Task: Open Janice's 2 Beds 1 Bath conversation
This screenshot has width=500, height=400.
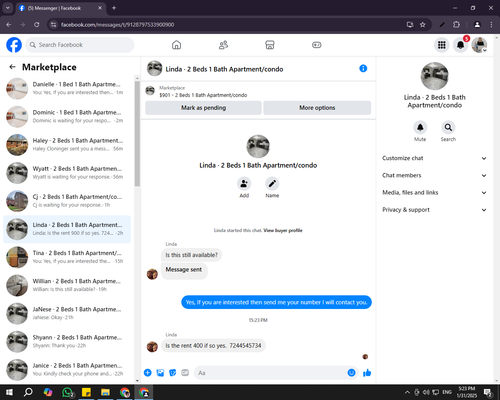Action: pos(67,369)
